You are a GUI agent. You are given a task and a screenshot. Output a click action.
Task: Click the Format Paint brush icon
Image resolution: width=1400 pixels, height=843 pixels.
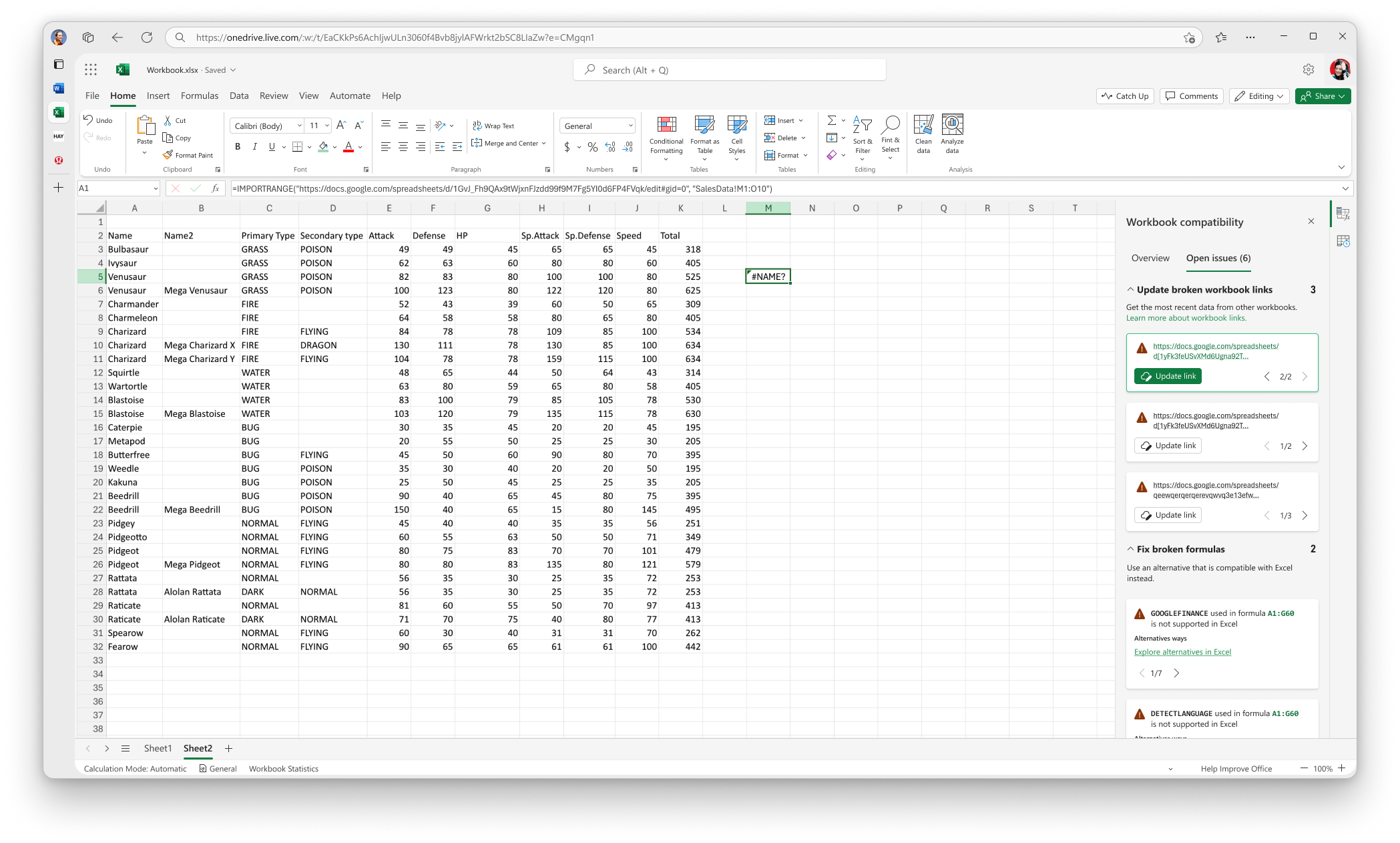[x=168, y=155]
